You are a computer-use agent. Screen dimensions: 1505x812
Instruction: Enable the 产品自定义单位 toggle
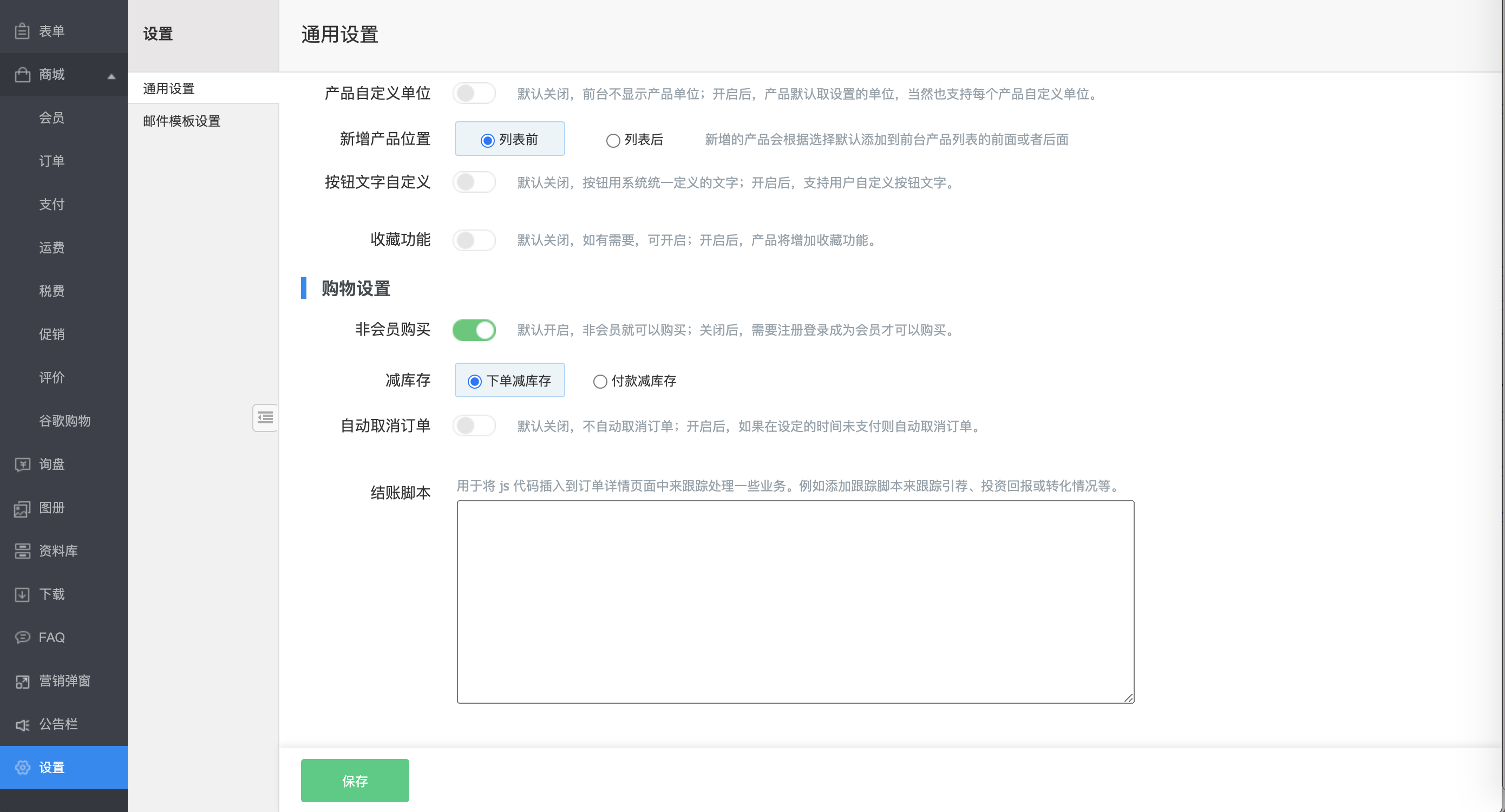pyautogui.click(x=474, y=94)
